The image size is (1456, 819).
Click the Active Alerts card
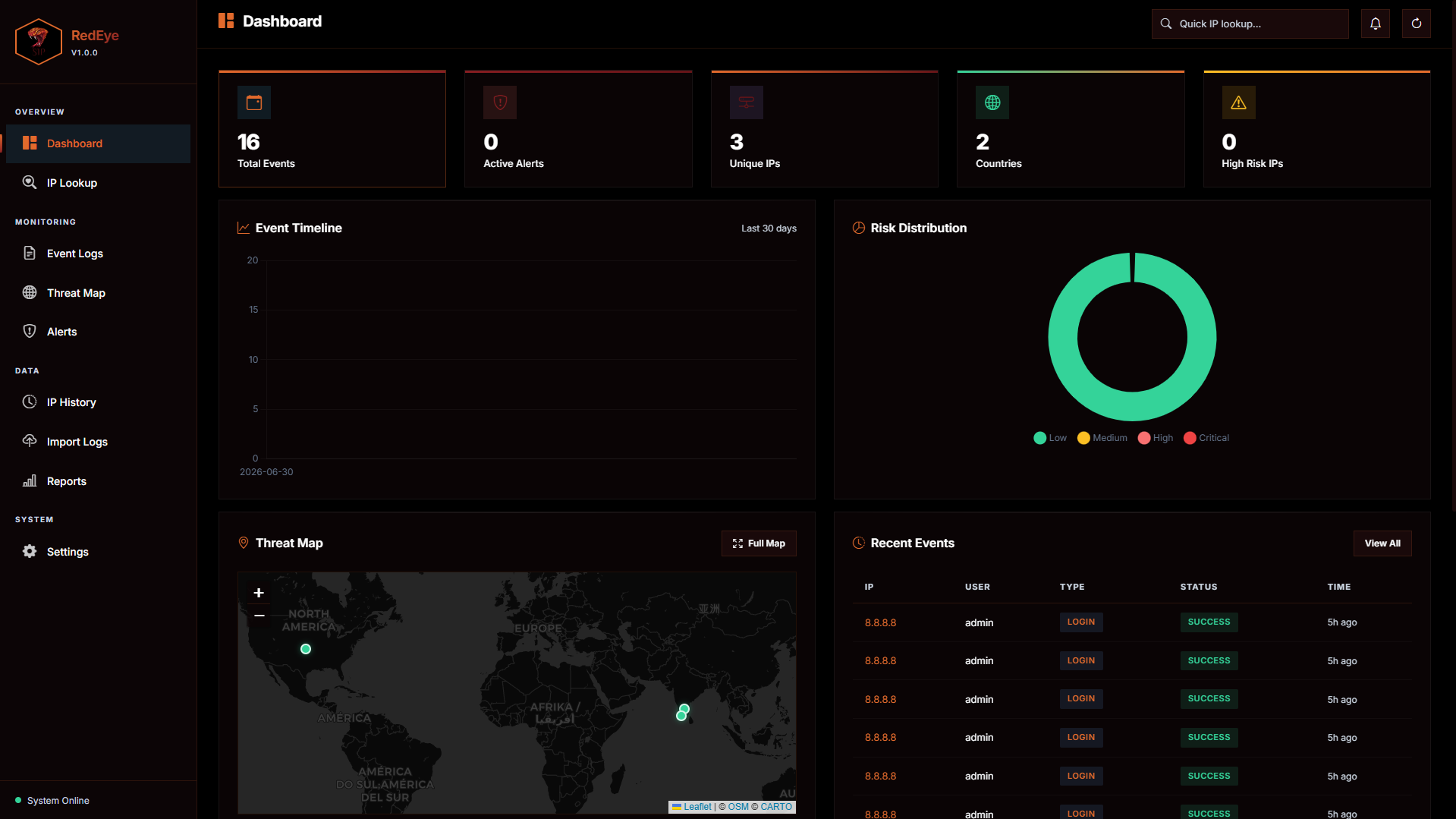tap(578, 129)
